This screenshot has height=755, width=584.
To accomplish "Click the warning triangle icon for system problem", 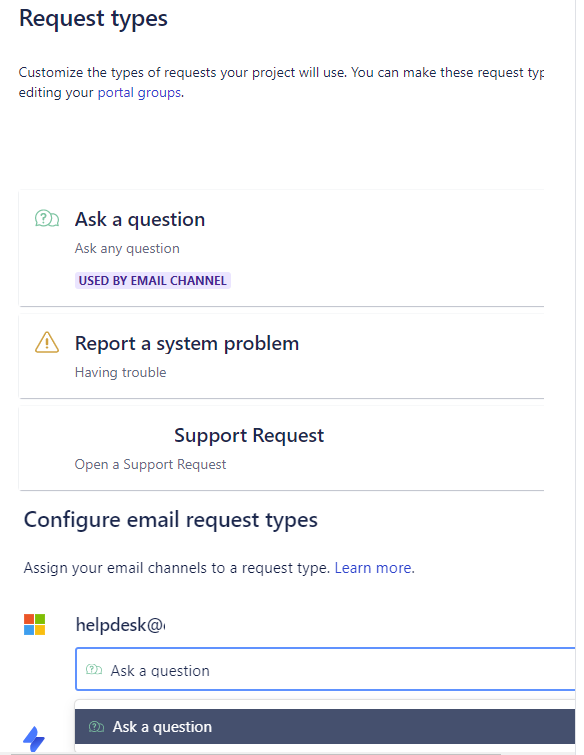I will [x=47, y=342].
